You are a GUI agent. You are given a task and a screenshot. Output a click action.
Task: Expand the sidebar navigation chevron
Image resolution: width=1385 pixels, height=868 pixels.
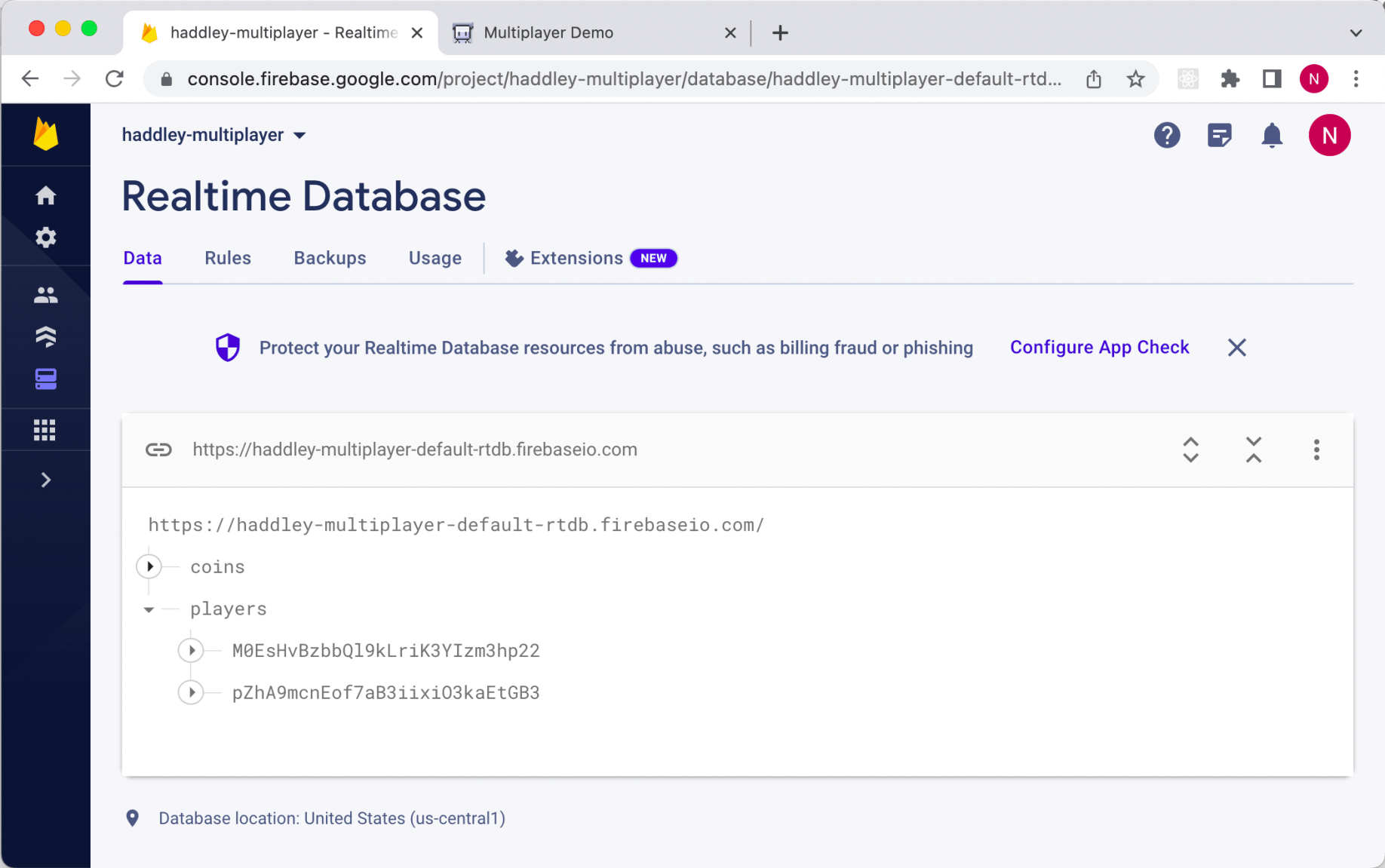(45, 480)
